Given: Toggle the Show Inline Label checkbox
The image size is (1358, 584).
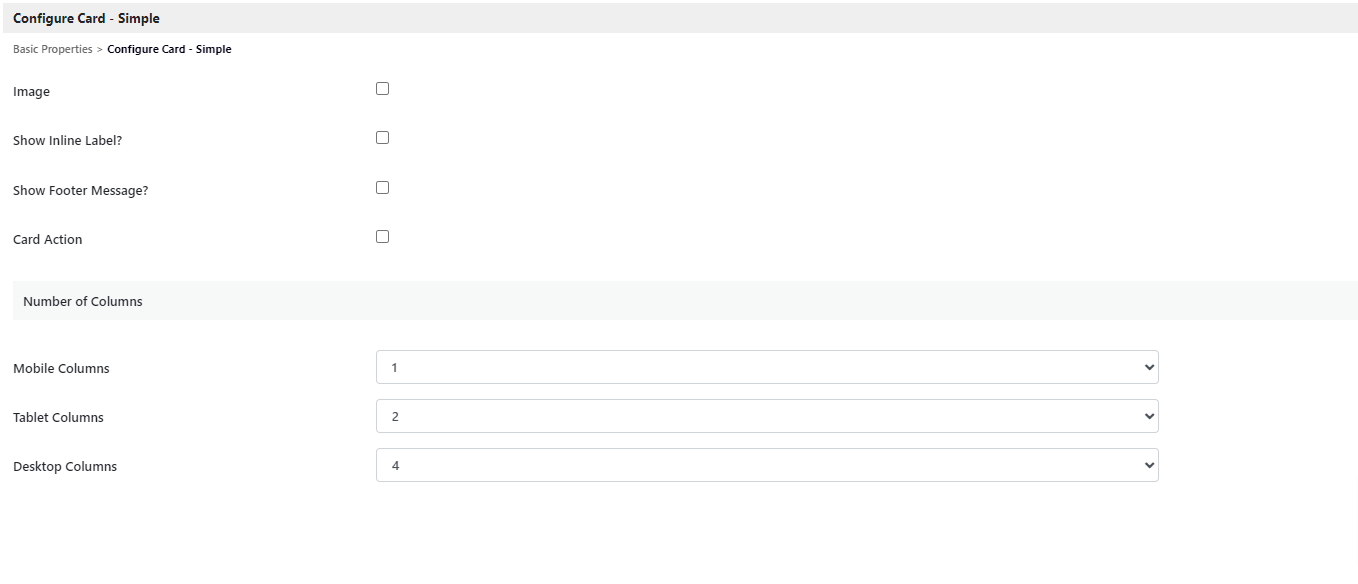Looking at the screenshot, I should pos(382,138).
